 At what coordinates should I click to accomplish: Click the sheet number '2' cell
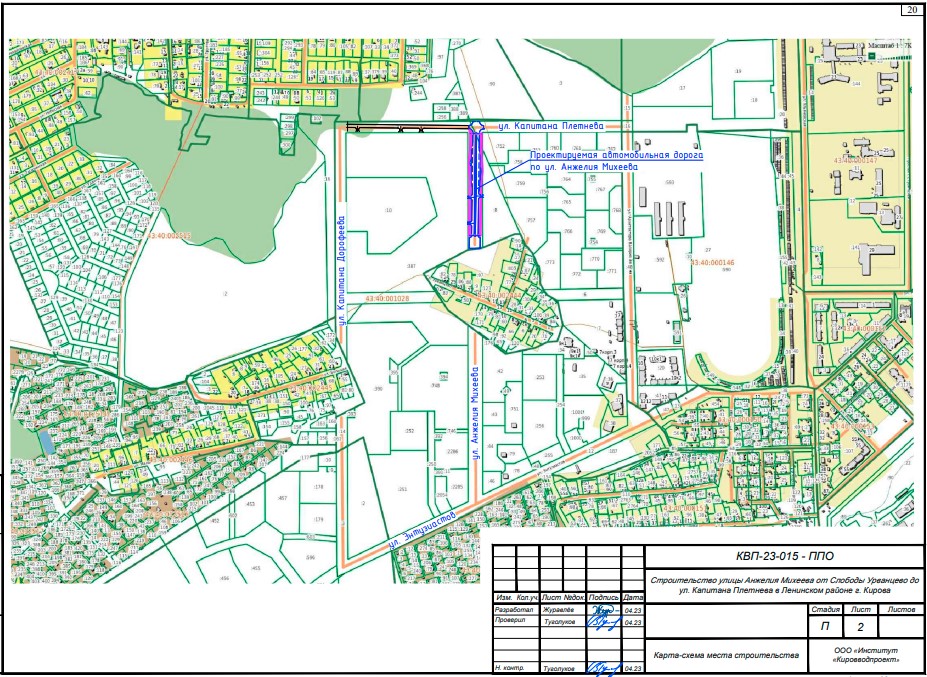tap(860, 626)
